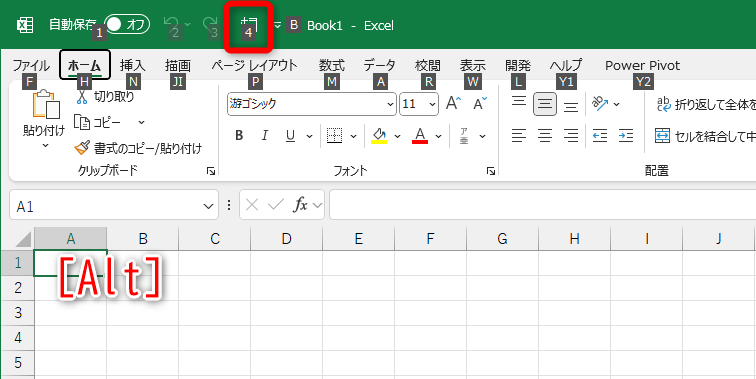Click inside the formula bar
The height and width of the screenshot is (379, 756).
coord(542,204)
